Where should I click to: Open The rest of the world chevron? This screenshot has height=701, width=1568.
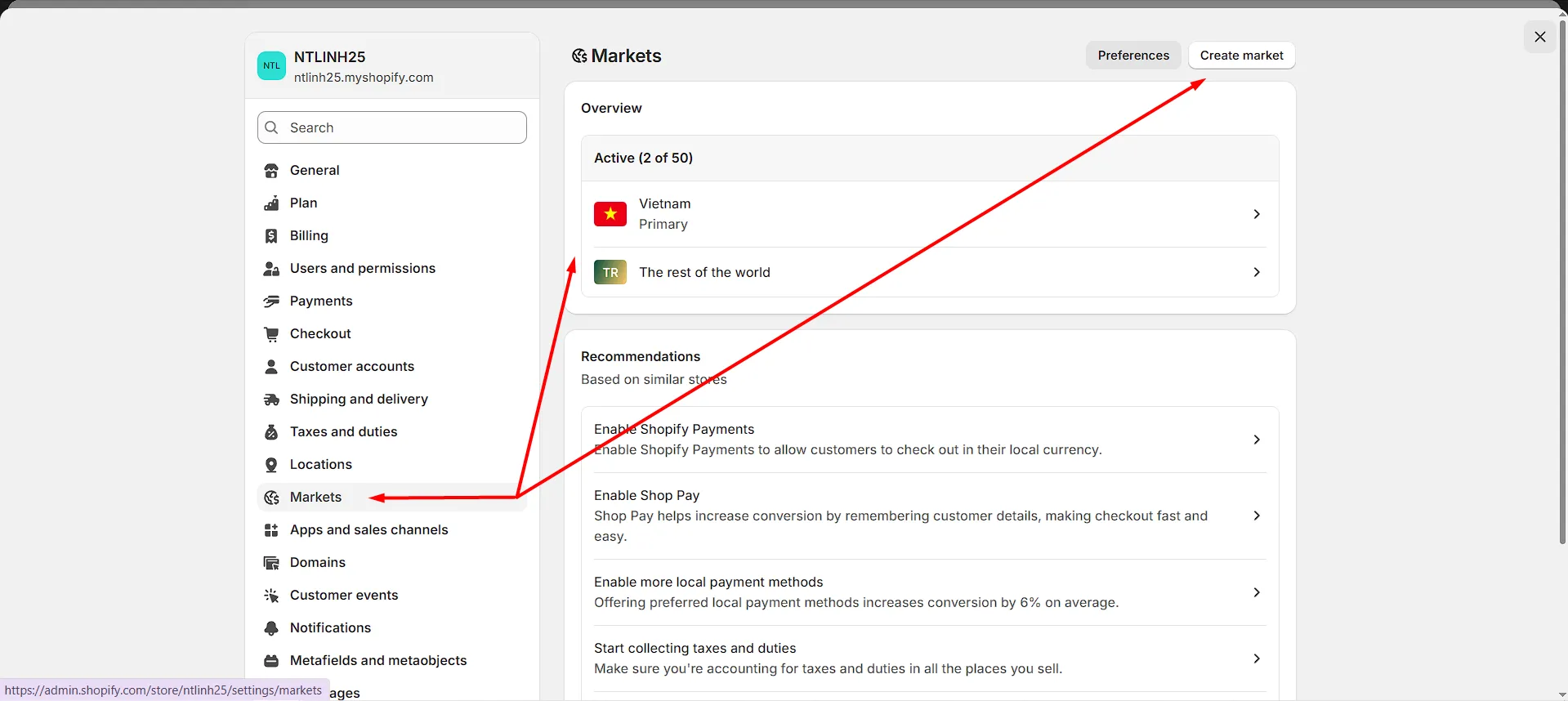coord(1256,272)
